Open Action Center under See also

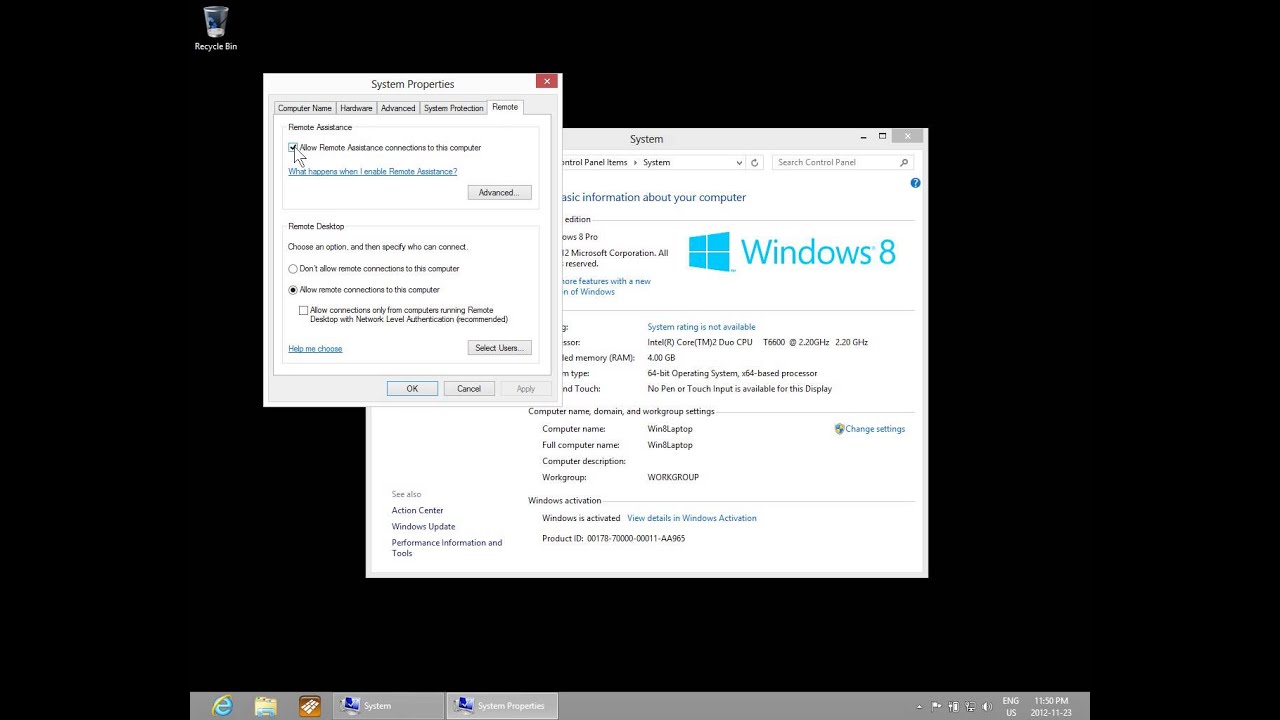tap(417, 510)
